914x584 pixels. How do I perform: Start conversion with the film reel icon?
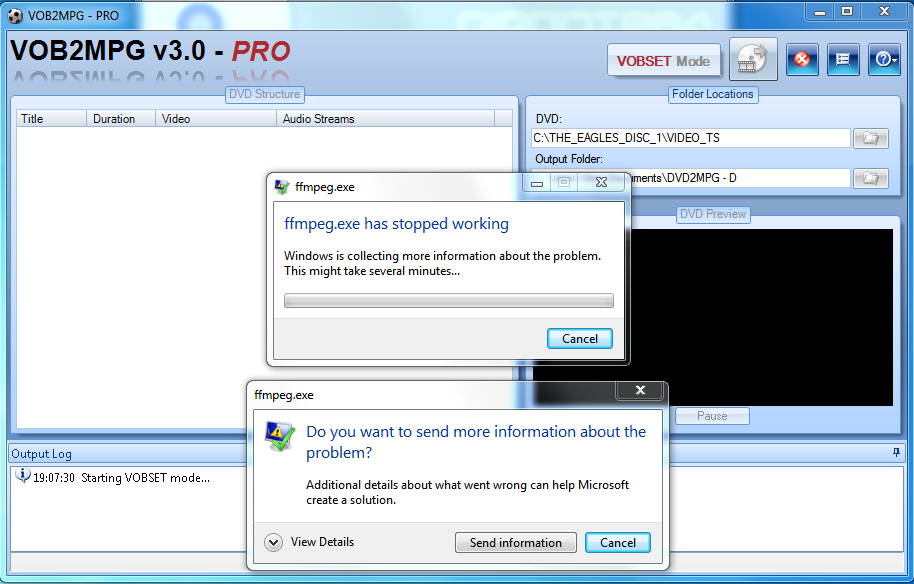pyautogui.click(x=753, y=59)
